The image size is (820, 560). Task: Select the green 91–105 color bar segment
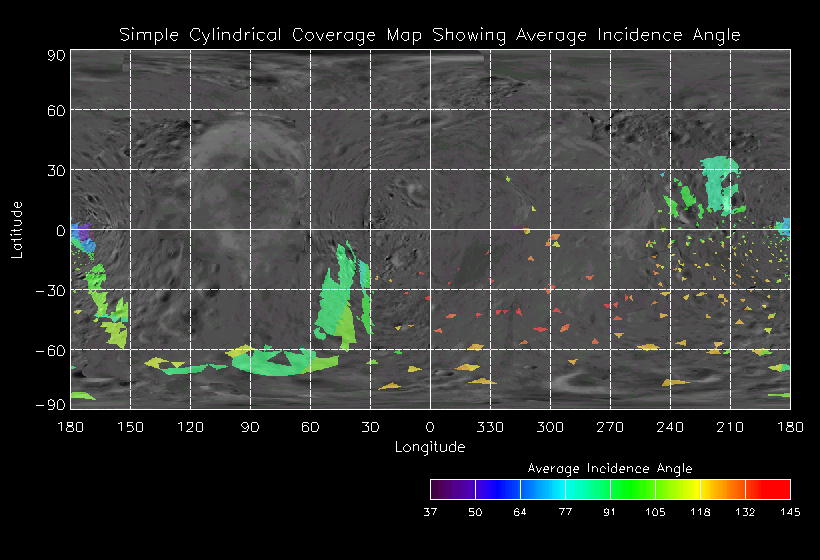coord(633,489)
